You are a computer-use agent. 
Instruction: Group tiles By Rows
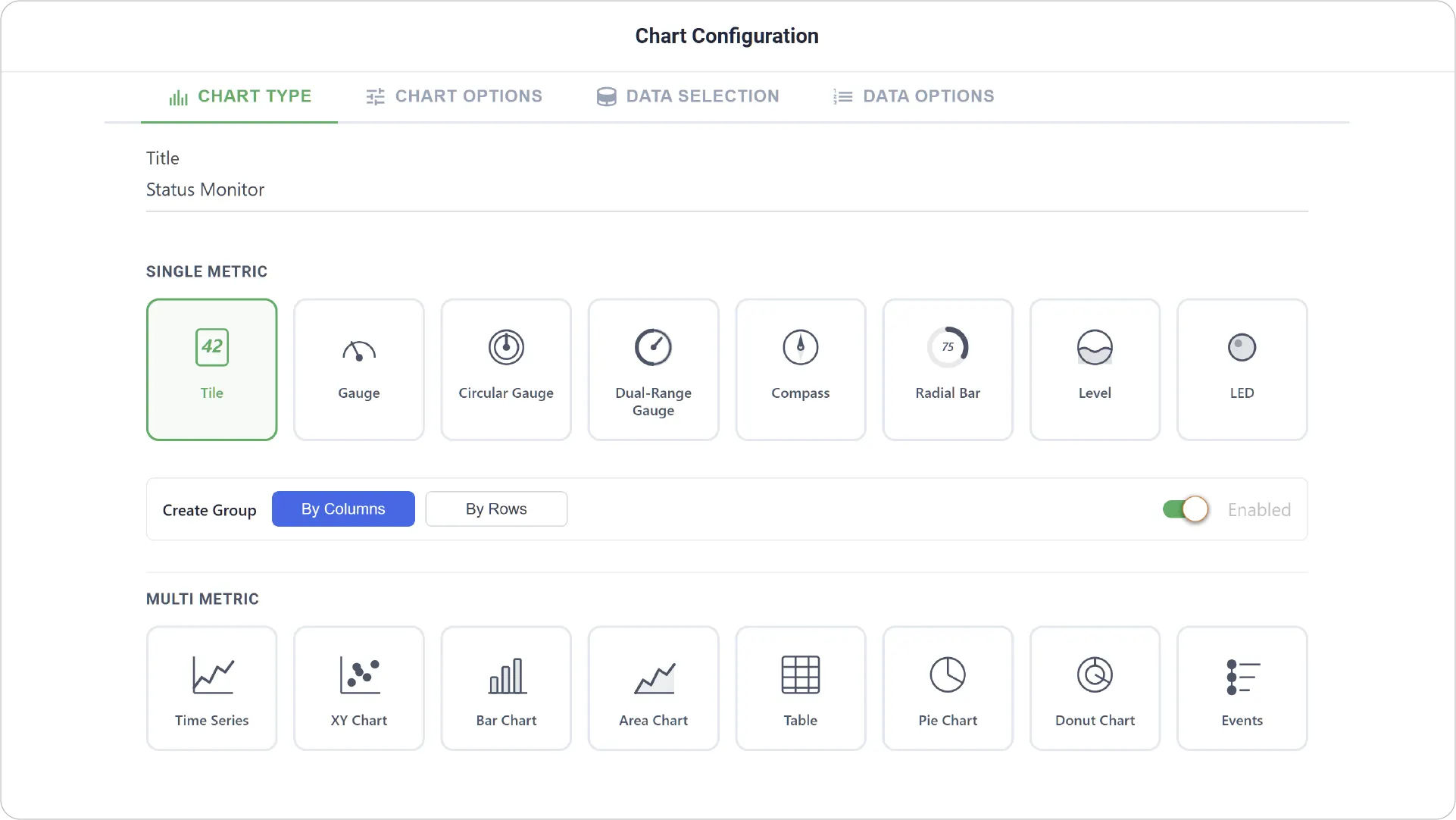496,509
